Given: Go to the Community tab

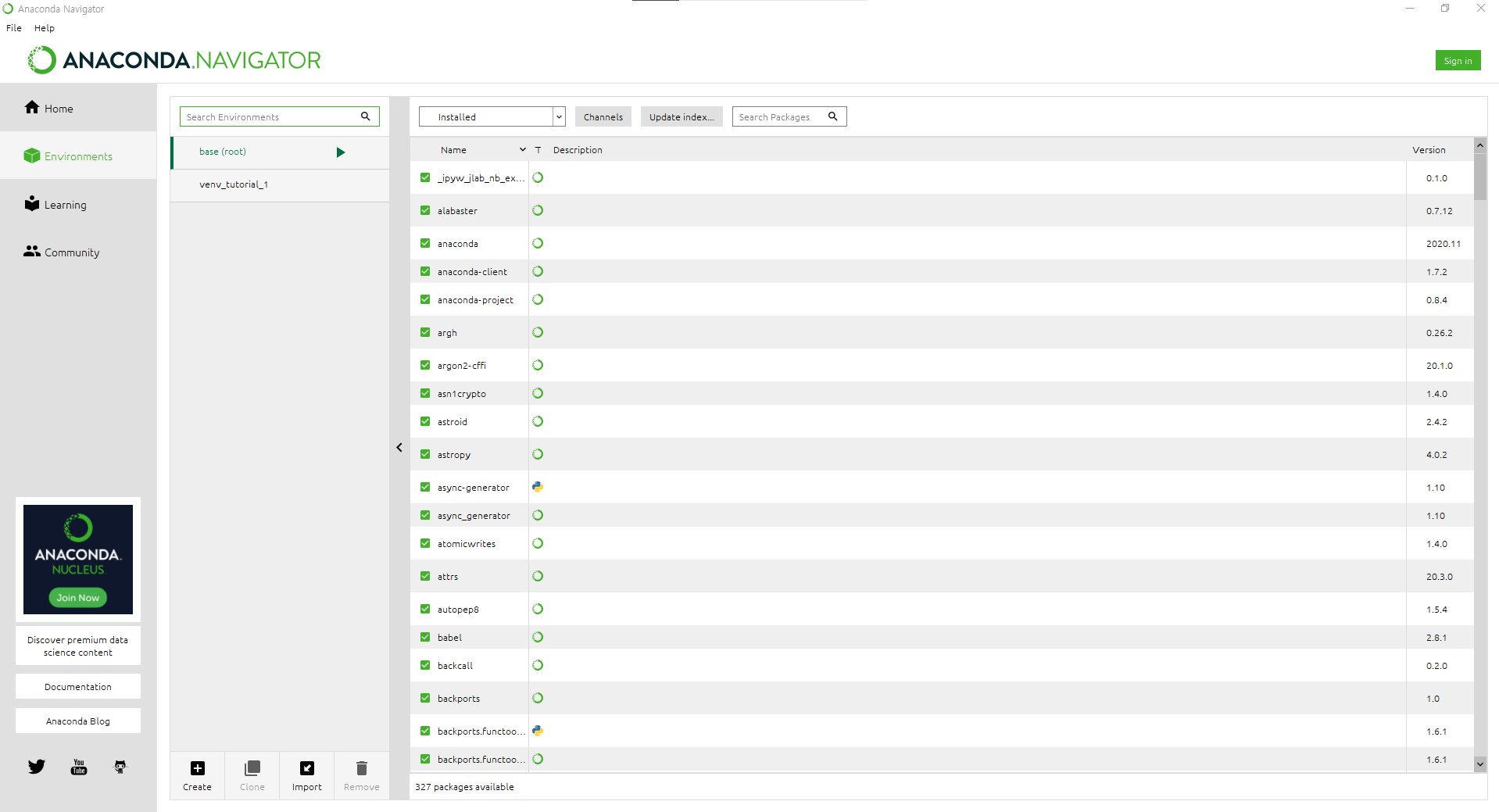Looking at the screenshot, I should [x=78, y=252].
